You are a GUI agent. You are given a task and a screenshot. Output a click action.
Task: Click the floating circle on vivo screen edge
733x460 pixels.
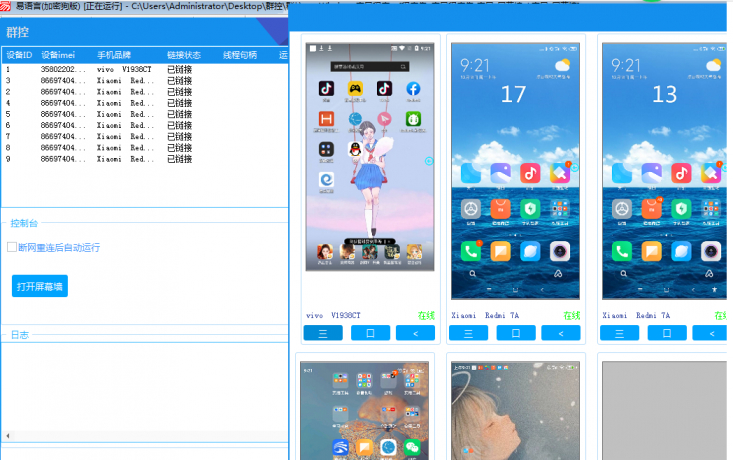[x=429, y=161]
